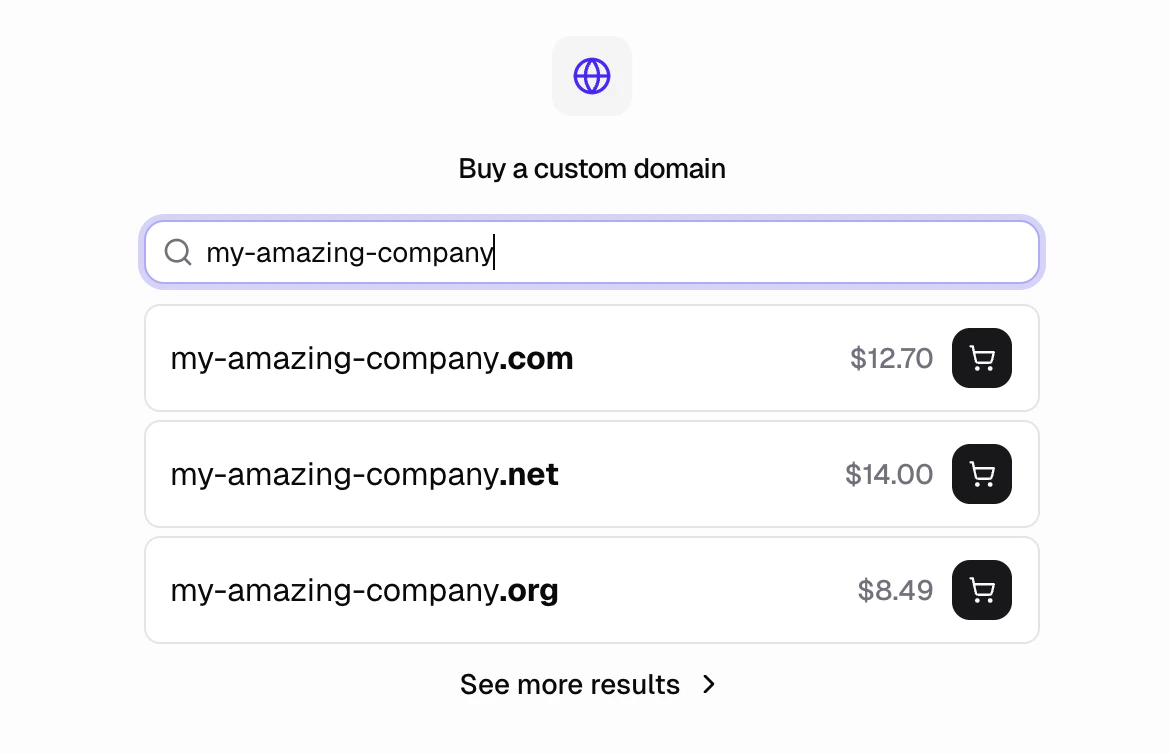Add my-amazing-company.com to the cart

pyautogui.click(x=981, y=358)
